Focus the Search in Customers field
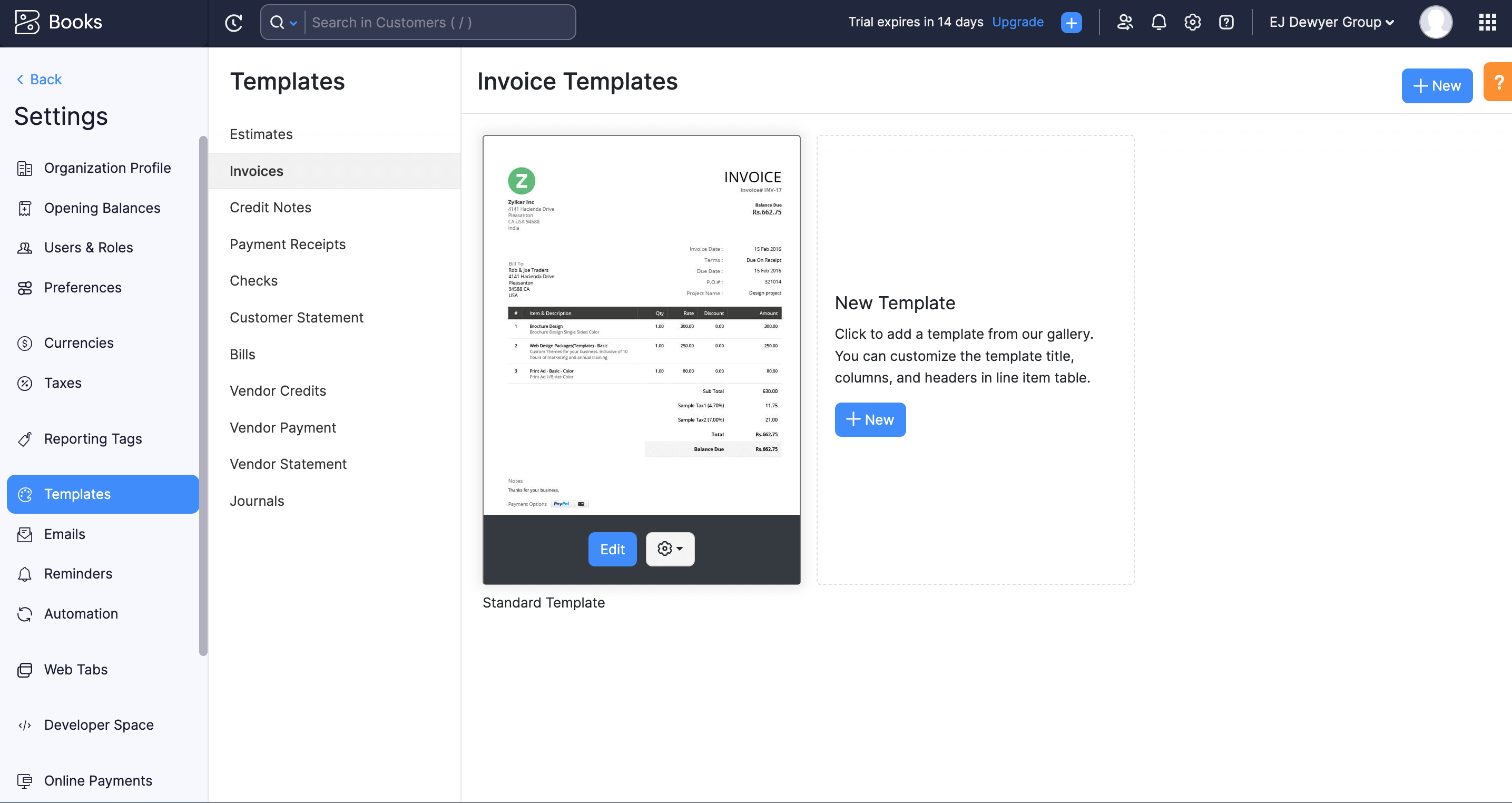Screen dimensions: 1512x803 point(440,22)
